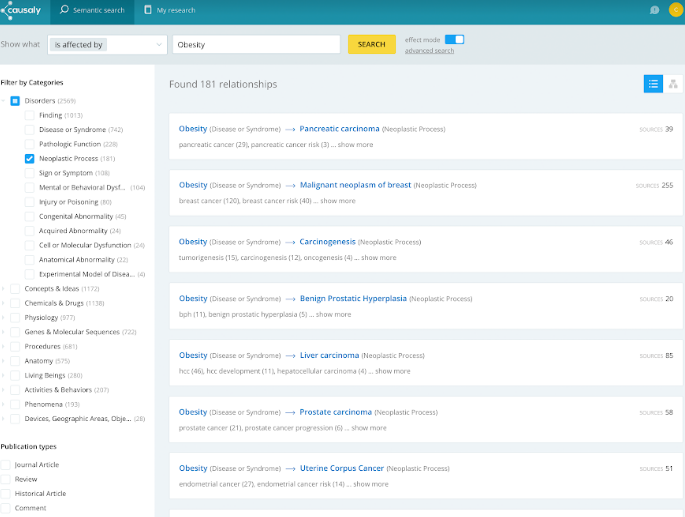This screenshot has height=517, width=685.
Task: Click the Obesity search input field
Action: [256, 45]
